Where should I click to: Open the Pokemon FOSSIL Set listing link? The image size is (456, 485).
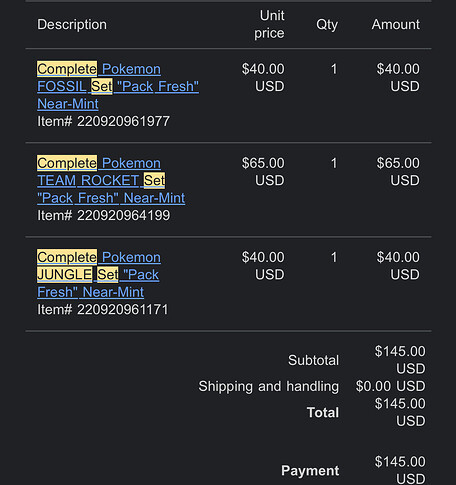point(118,86)
